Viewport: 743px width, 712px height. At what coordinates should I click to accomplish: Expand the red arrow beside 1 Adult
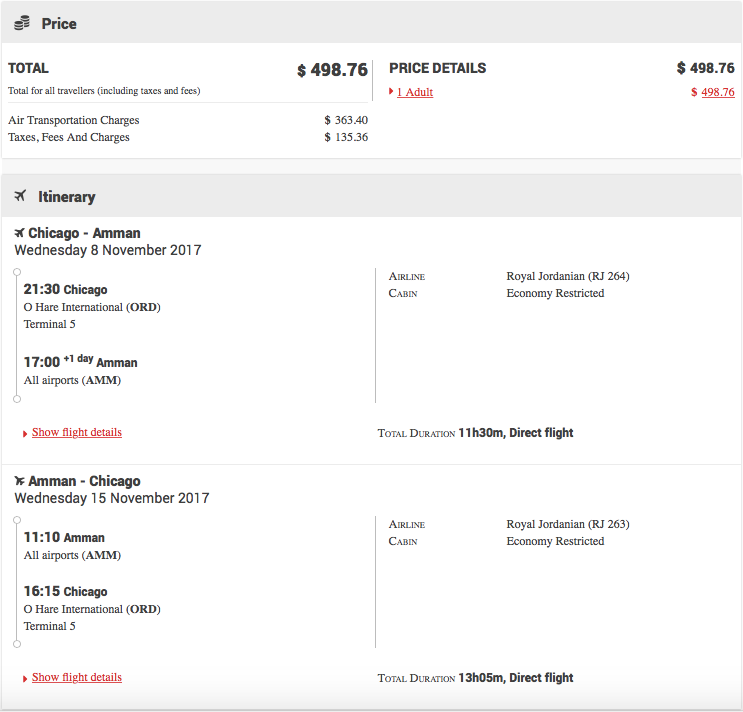(391, 93)
